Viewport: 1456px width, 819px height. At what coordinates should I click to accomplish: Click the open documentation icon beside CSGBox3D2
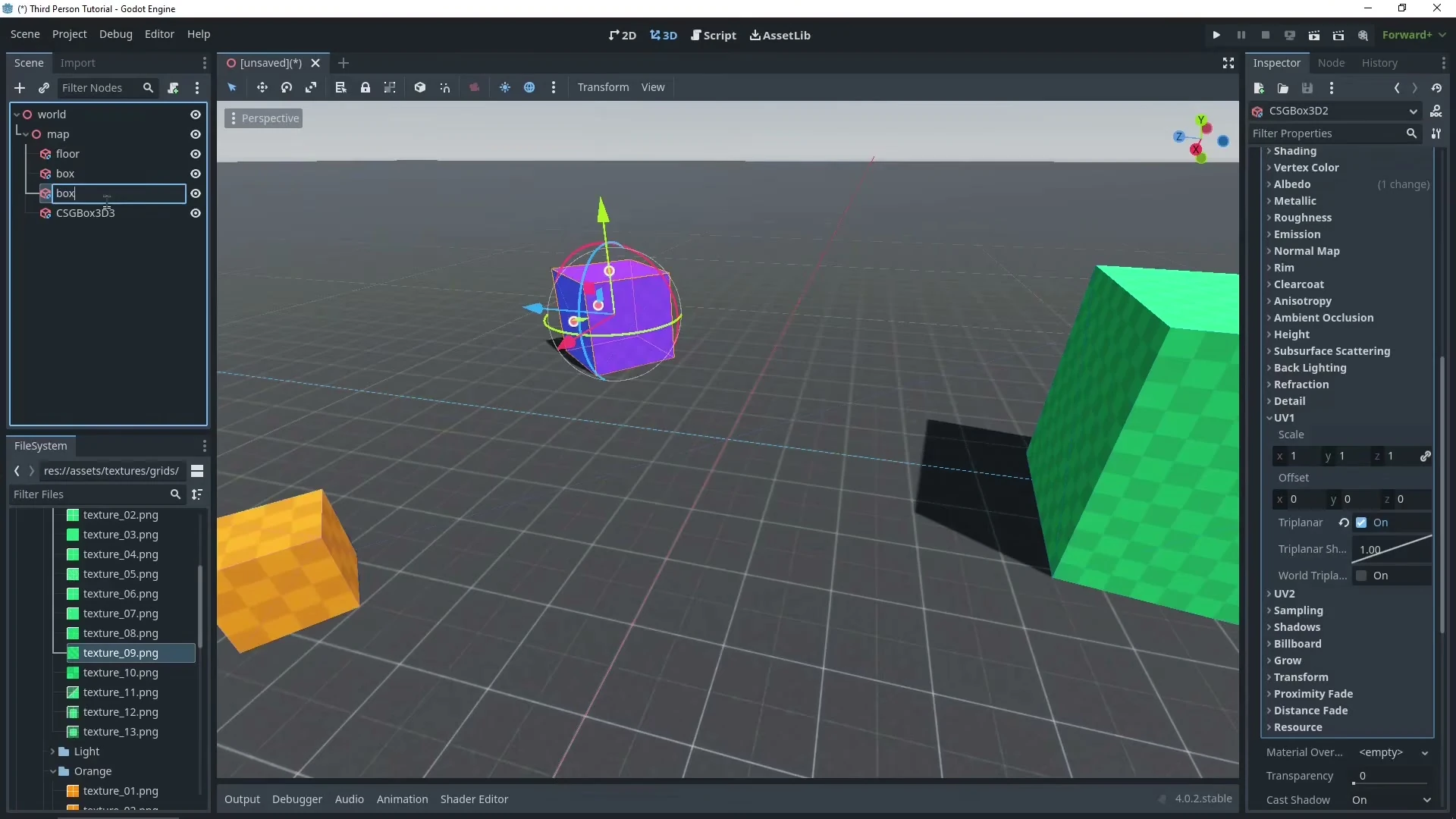tap(1436, 111)
